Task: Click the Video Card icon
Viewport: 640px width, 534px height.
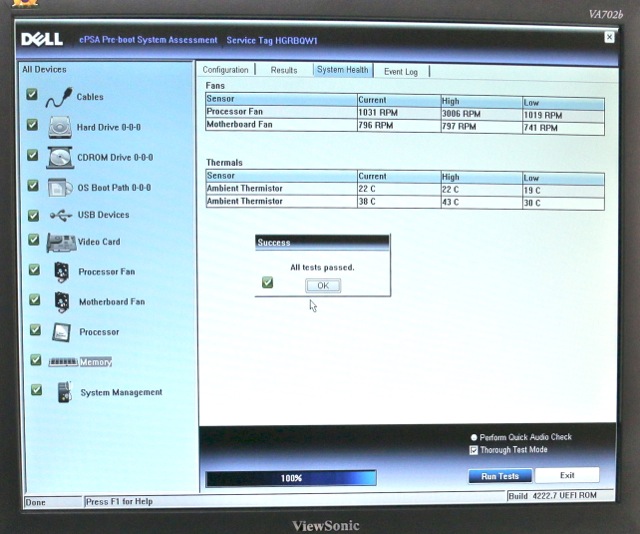Action: pos(61,243)
